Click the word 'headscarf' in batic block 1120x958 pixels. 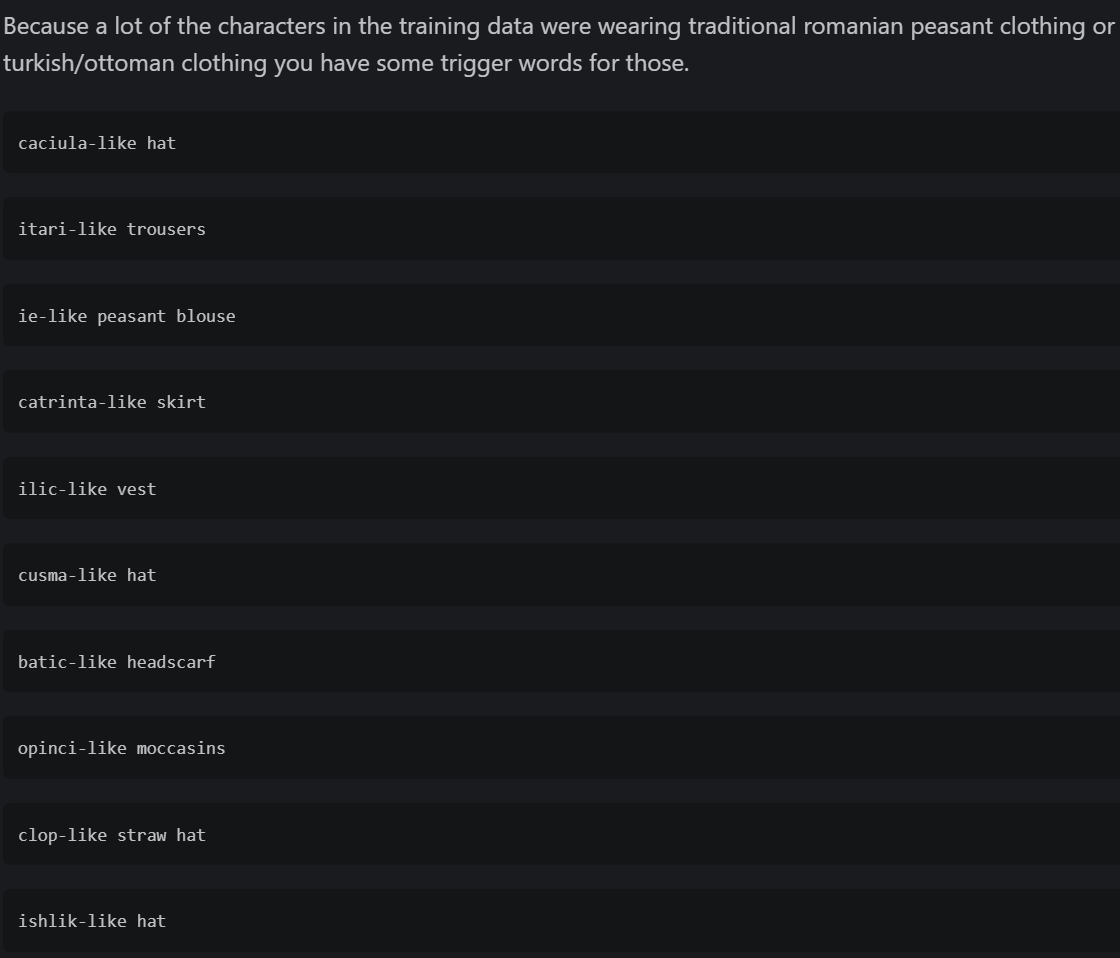pyautogui.click(x=171, y=662)
